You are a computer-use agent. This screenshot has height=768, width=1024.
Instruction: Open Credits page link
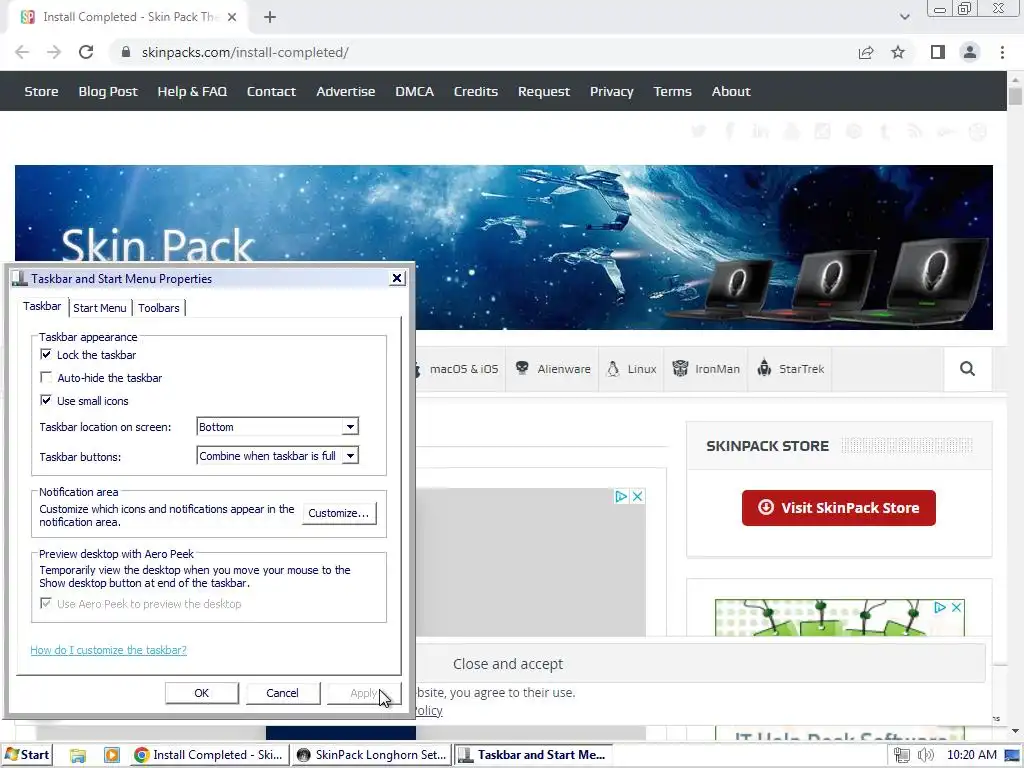[x=475, y=91]
